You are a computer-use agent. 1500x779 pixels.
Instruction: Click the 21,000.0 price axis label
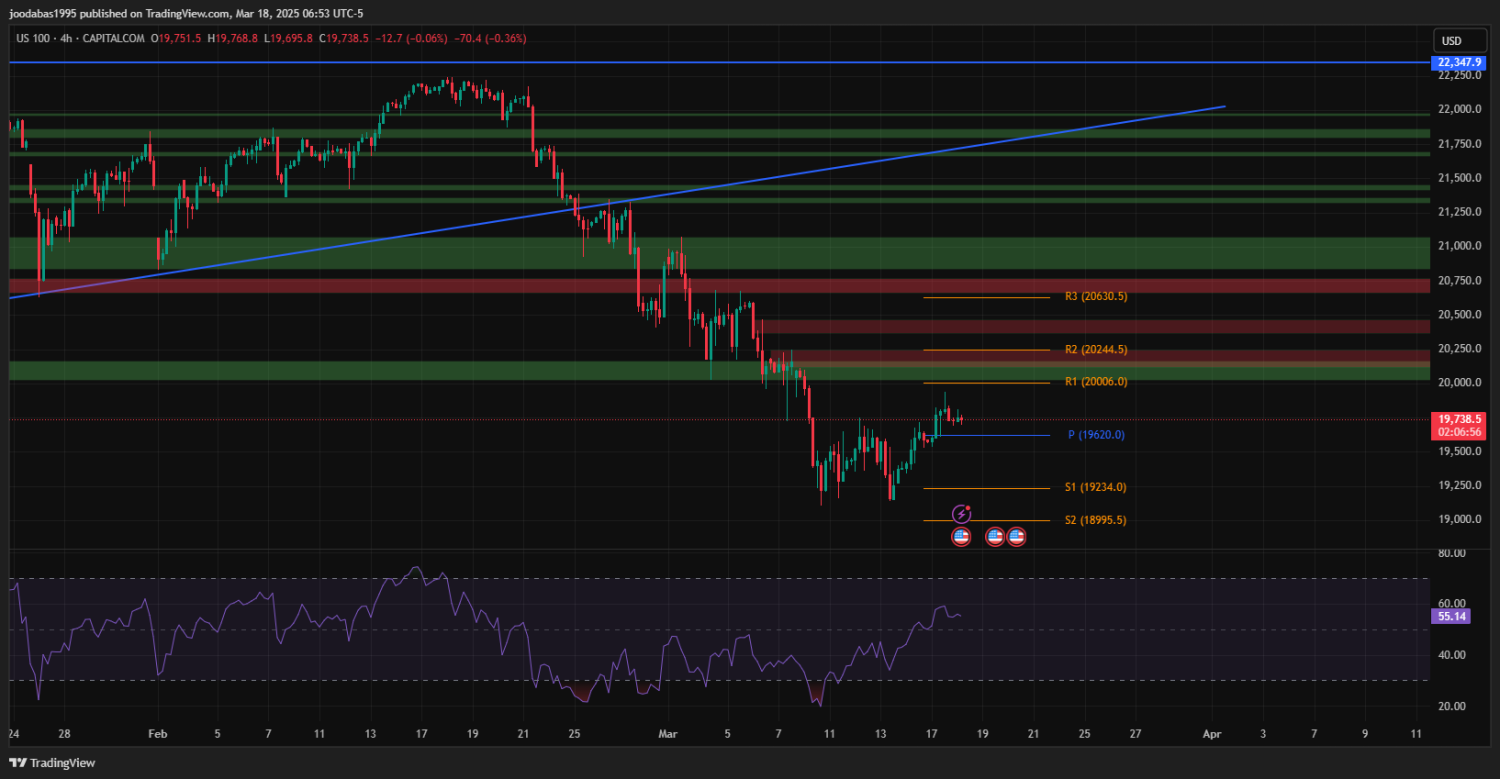point(1458,246)
